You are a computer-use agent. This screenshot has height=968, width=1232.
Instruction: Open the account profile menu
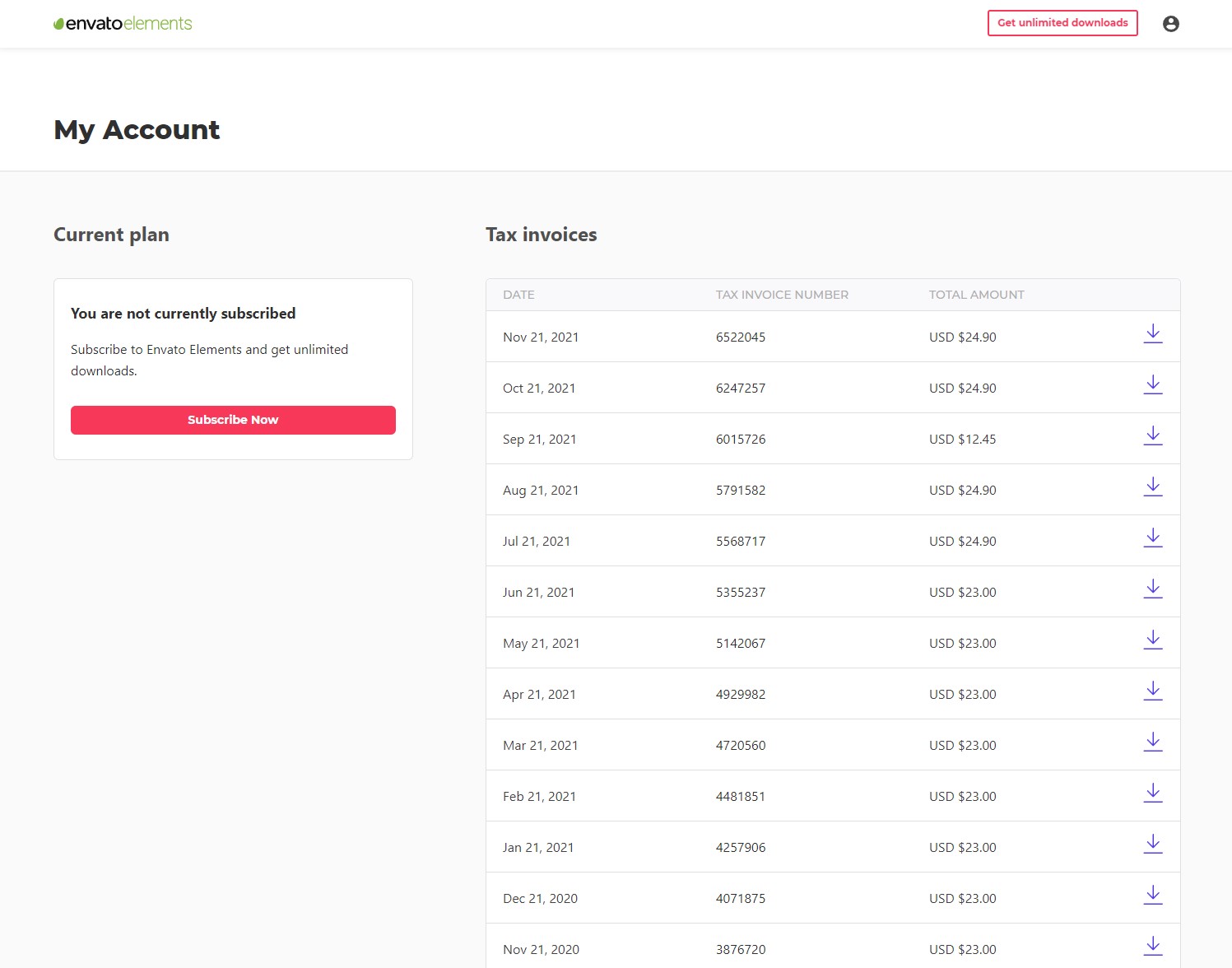pos(1169,23)
